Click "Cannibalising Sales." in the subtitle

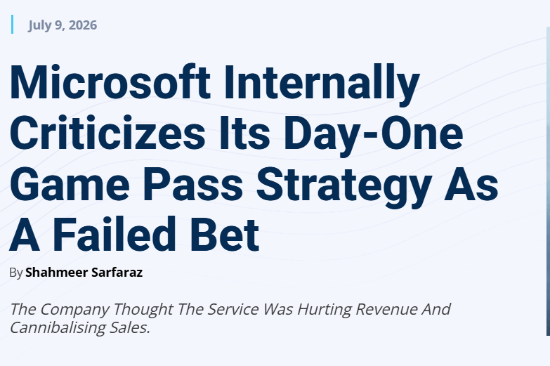click(x=80, y=328)
